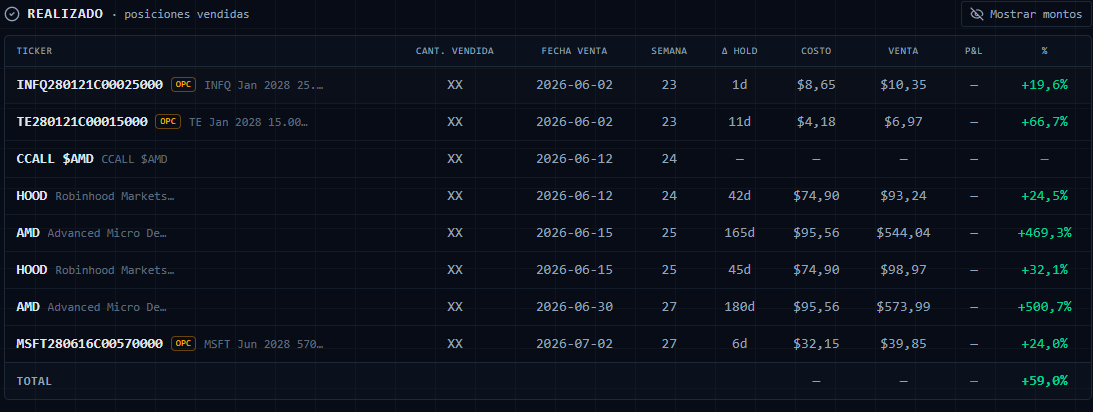1093x412 pixels.
Task: Click the +24,5% percentage value
Action: tap(1044, 196)
